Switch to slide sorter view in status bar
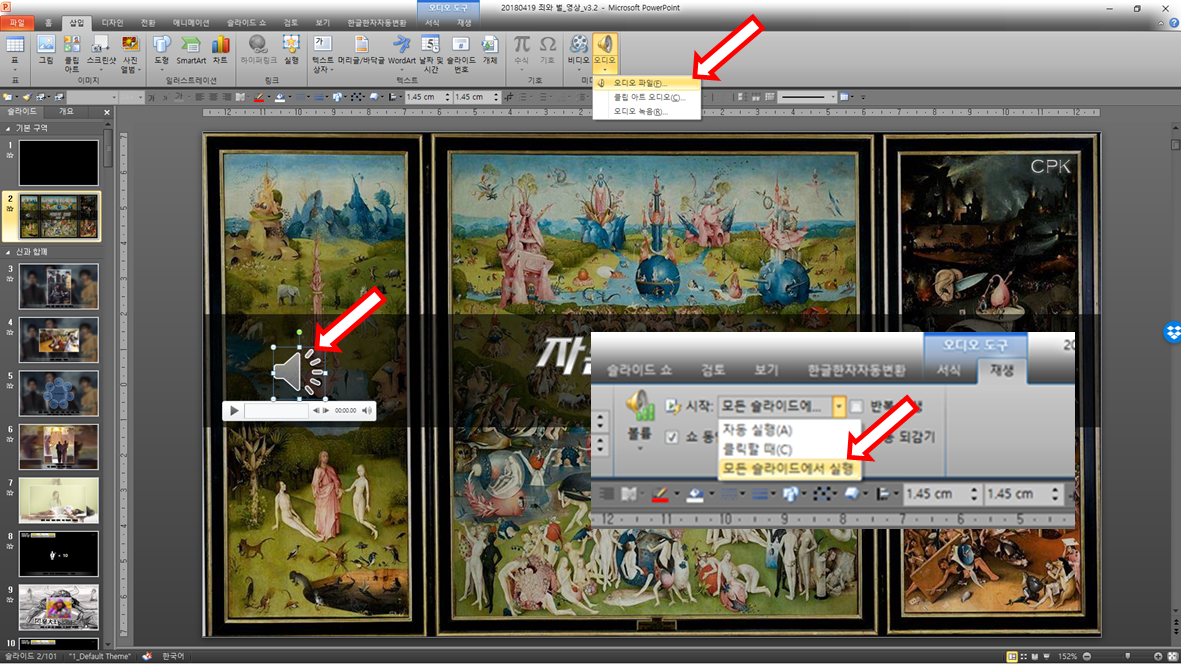The height and width of the screenshot is (664, 1181). [1023, 656]
